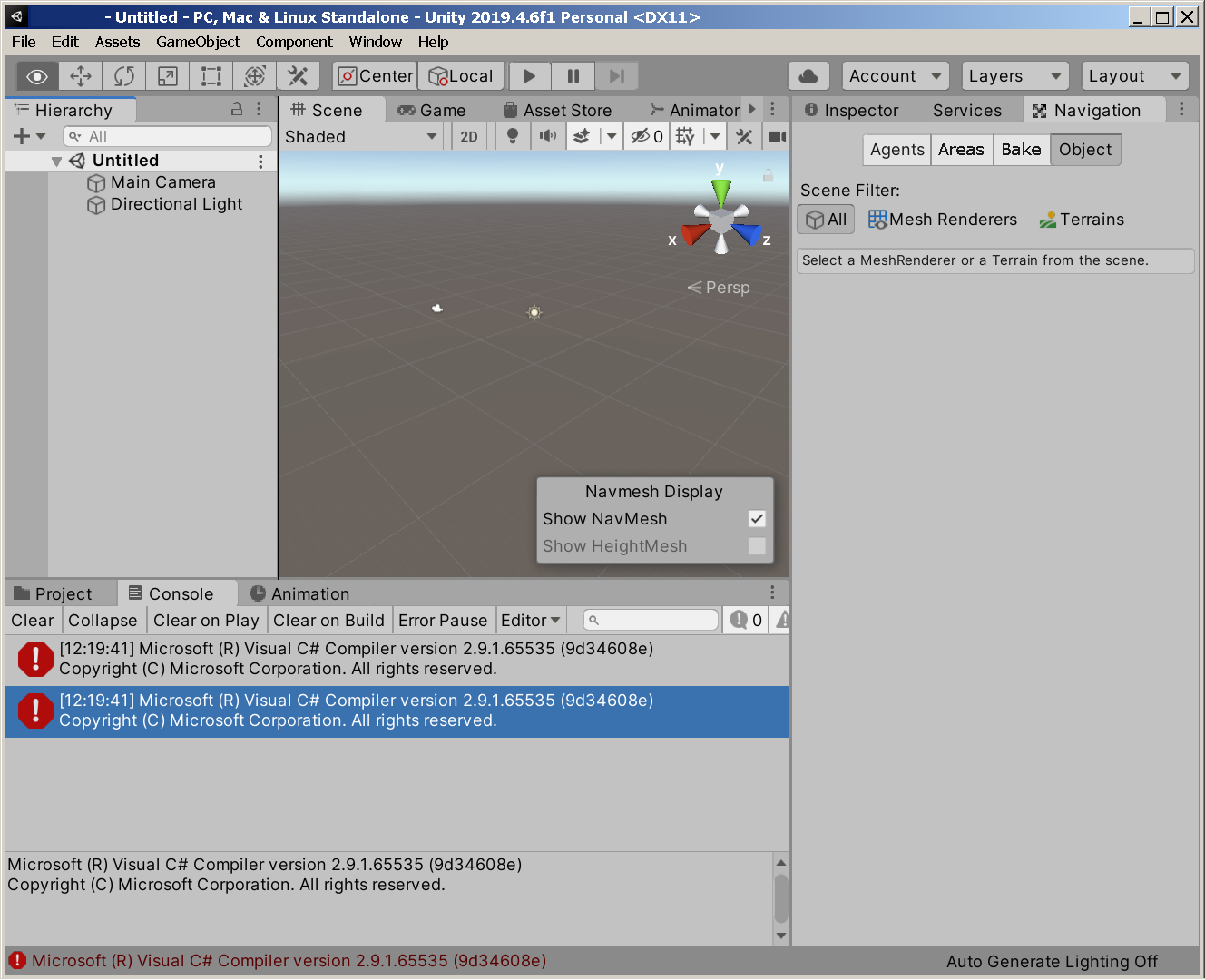The image size is (1205, 980).
Task: Open the Console Editor dropdown
Action: point(531,621)
